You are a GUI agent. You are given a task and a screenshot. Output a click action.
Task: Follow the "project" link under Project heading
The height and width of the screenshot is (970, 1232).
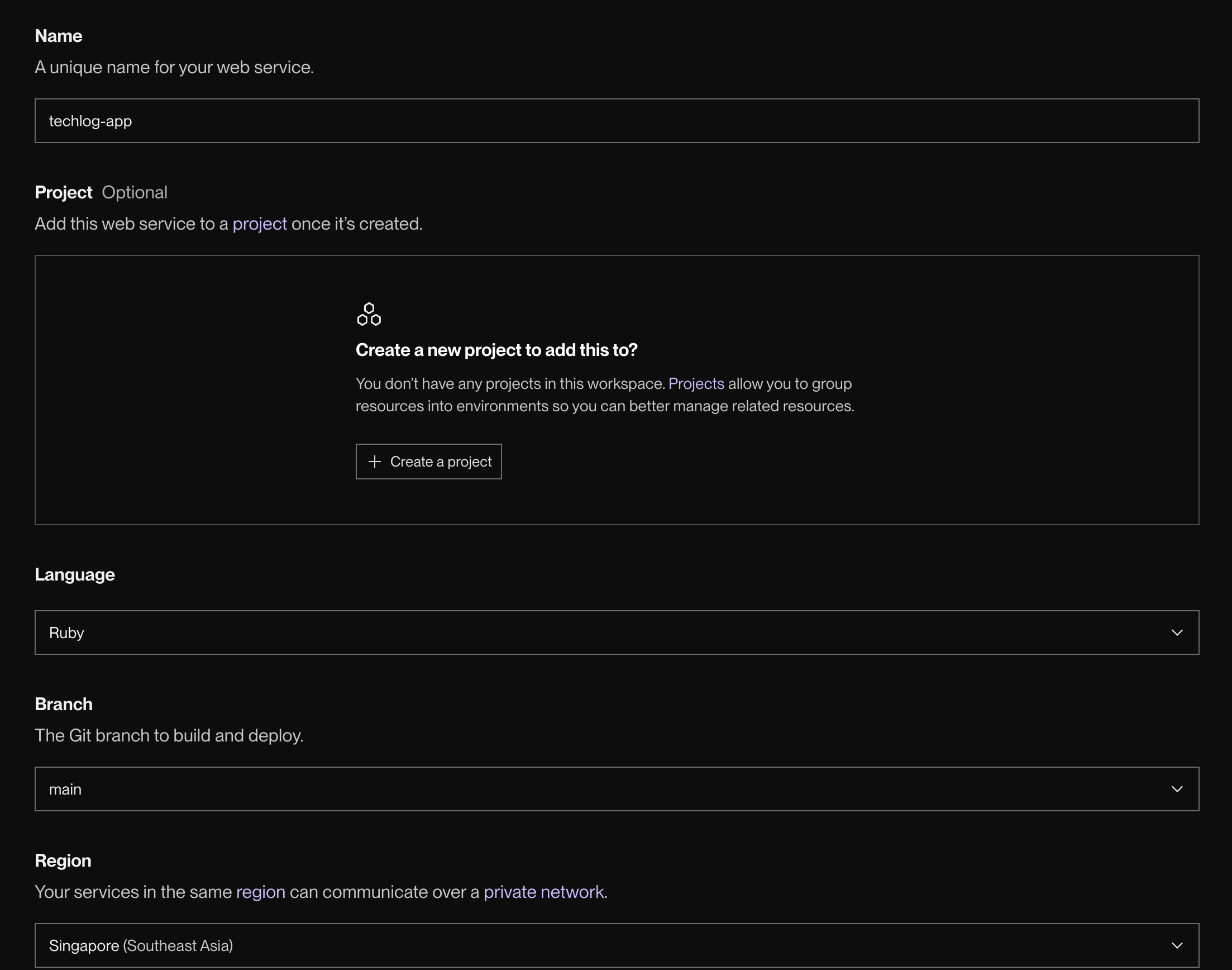click(259, 224)
